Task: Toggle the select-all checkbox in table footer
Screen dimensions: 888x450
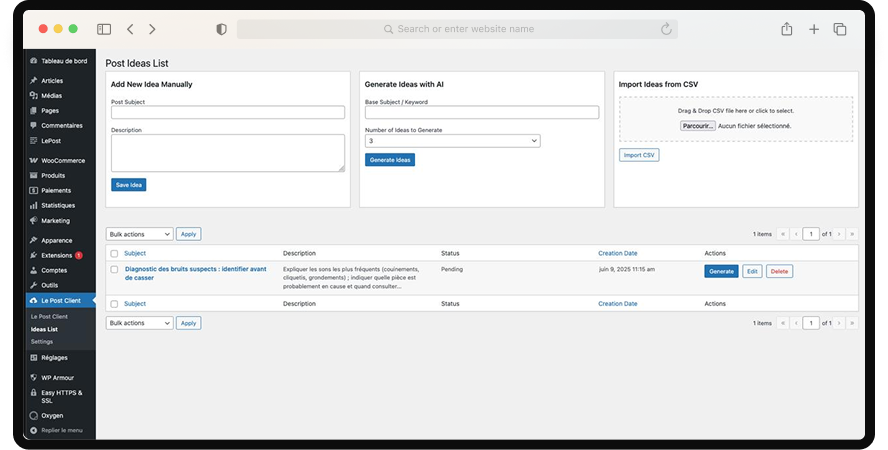Action: [114, 303]
